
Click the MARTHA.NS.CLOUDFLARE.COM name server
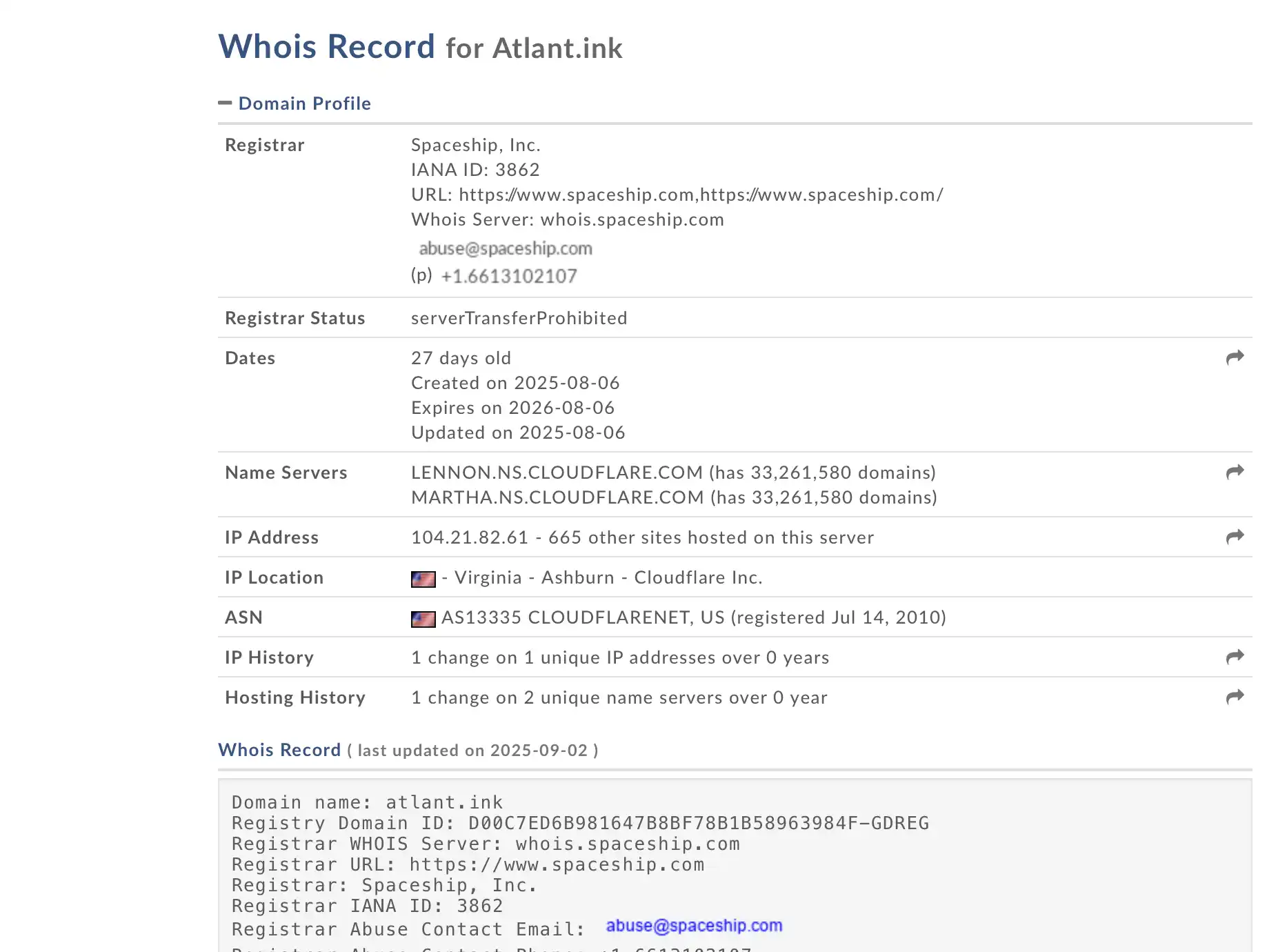click(557, 497)
